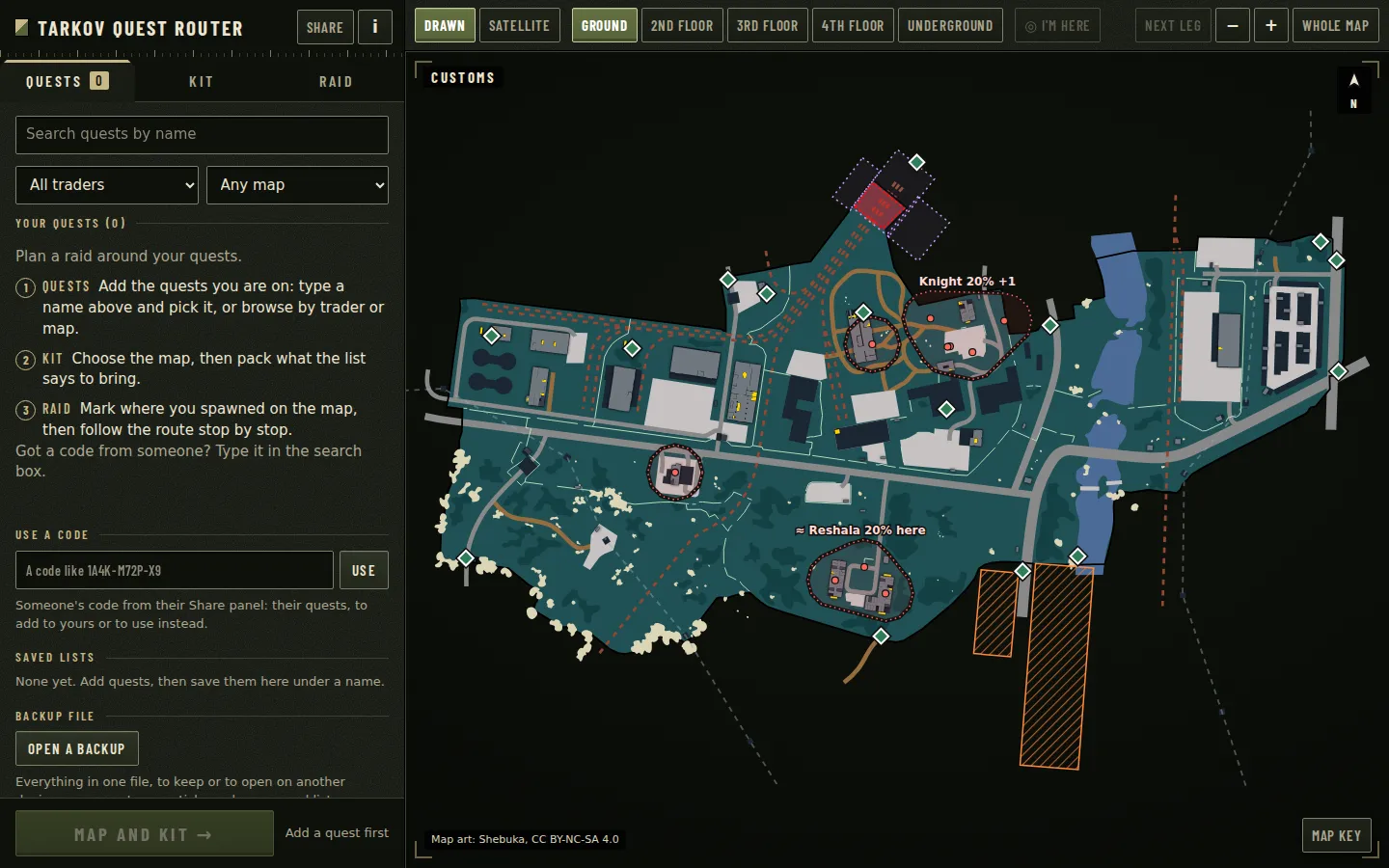Click the Tarkov Quest Router logo icon
Image resolution: width=1389 pixels, height=868 pixels.
22,28
